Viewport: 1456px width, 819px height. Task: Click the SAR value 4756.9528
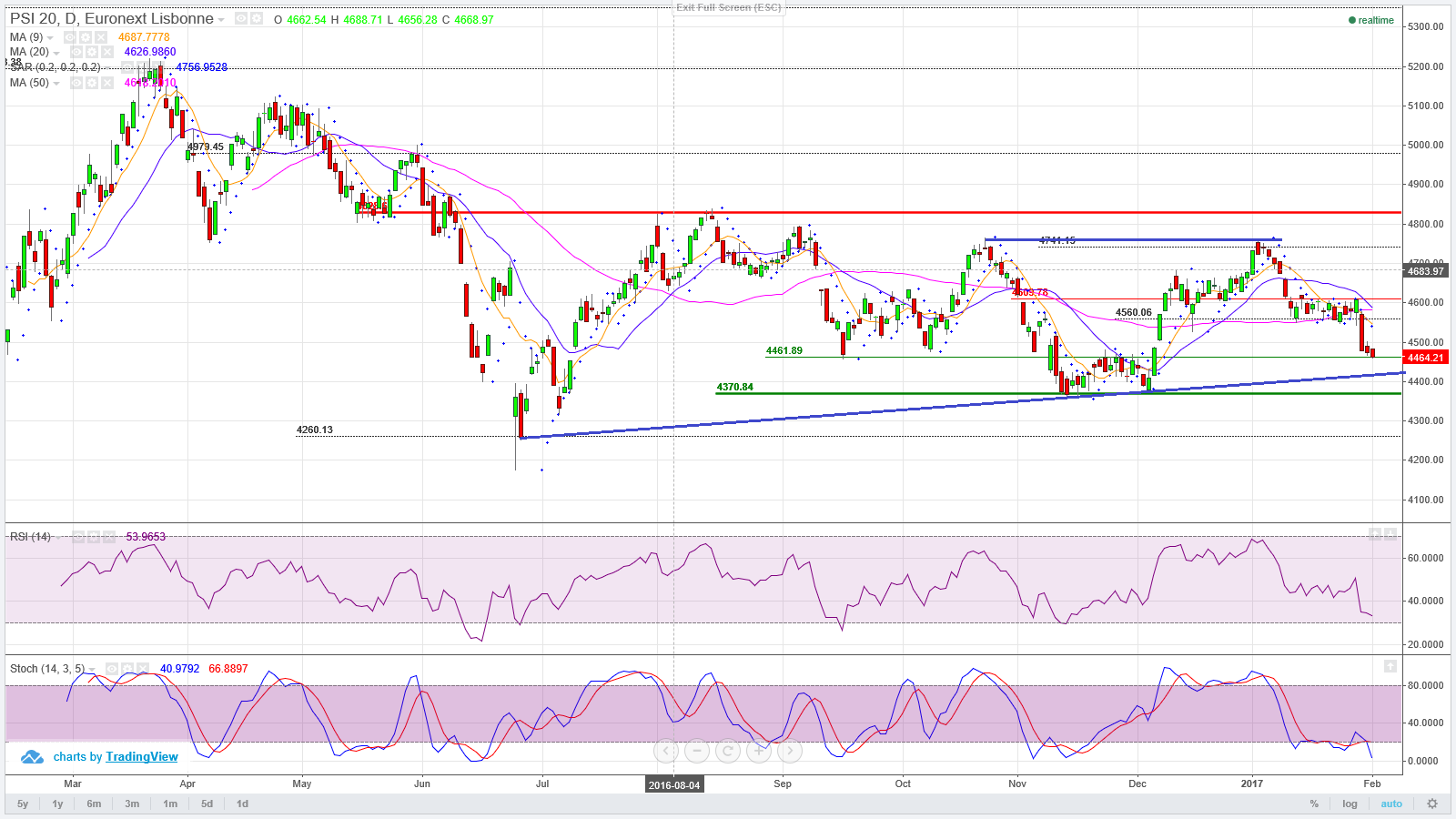tap(202, 67)
